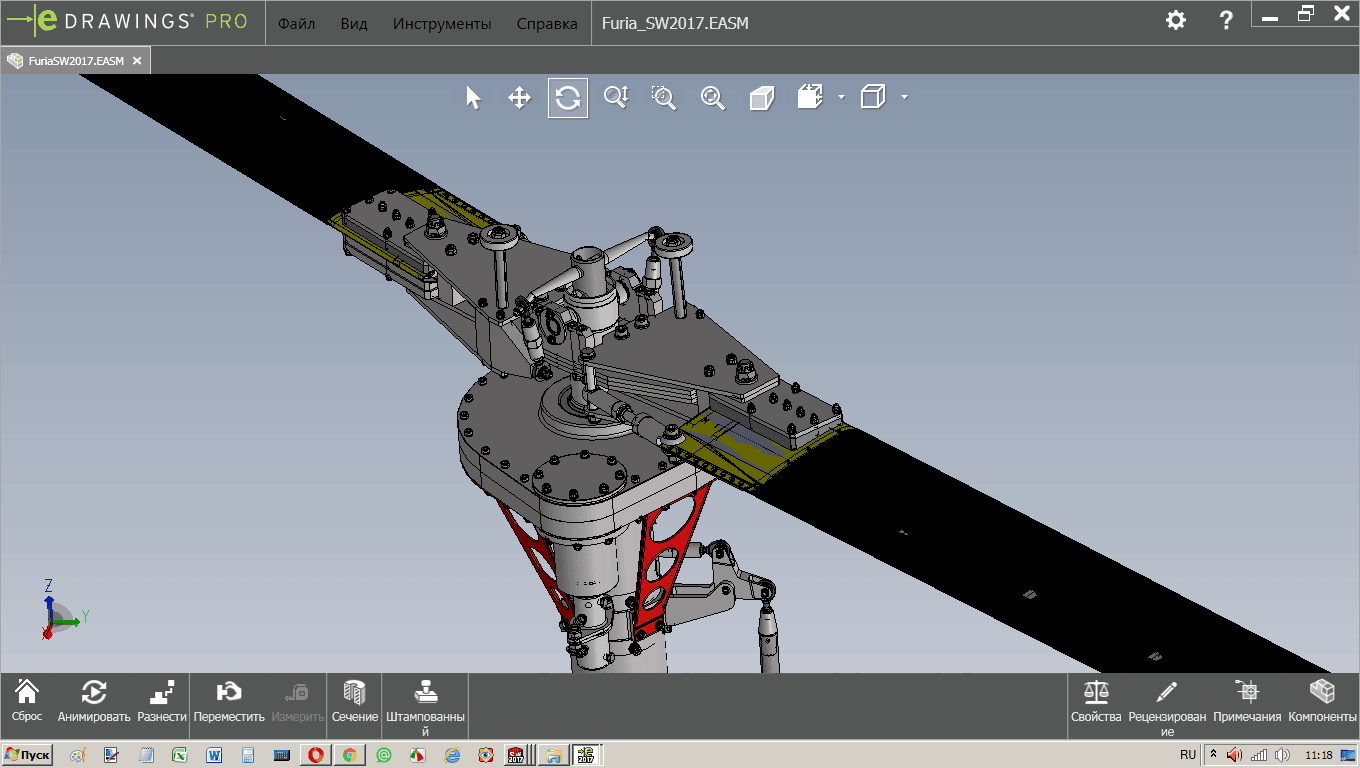Toggle the Rotate view tool
The height and width of the screenshot is (768, 1360).
[x=567, y=98]
